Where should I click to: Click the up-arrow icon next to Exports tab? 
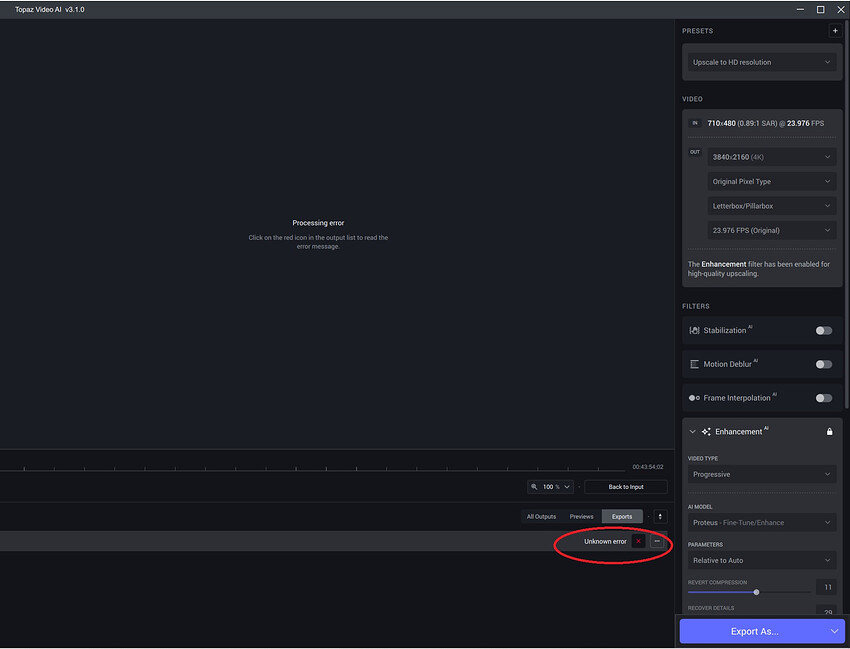tap(659, 516)
